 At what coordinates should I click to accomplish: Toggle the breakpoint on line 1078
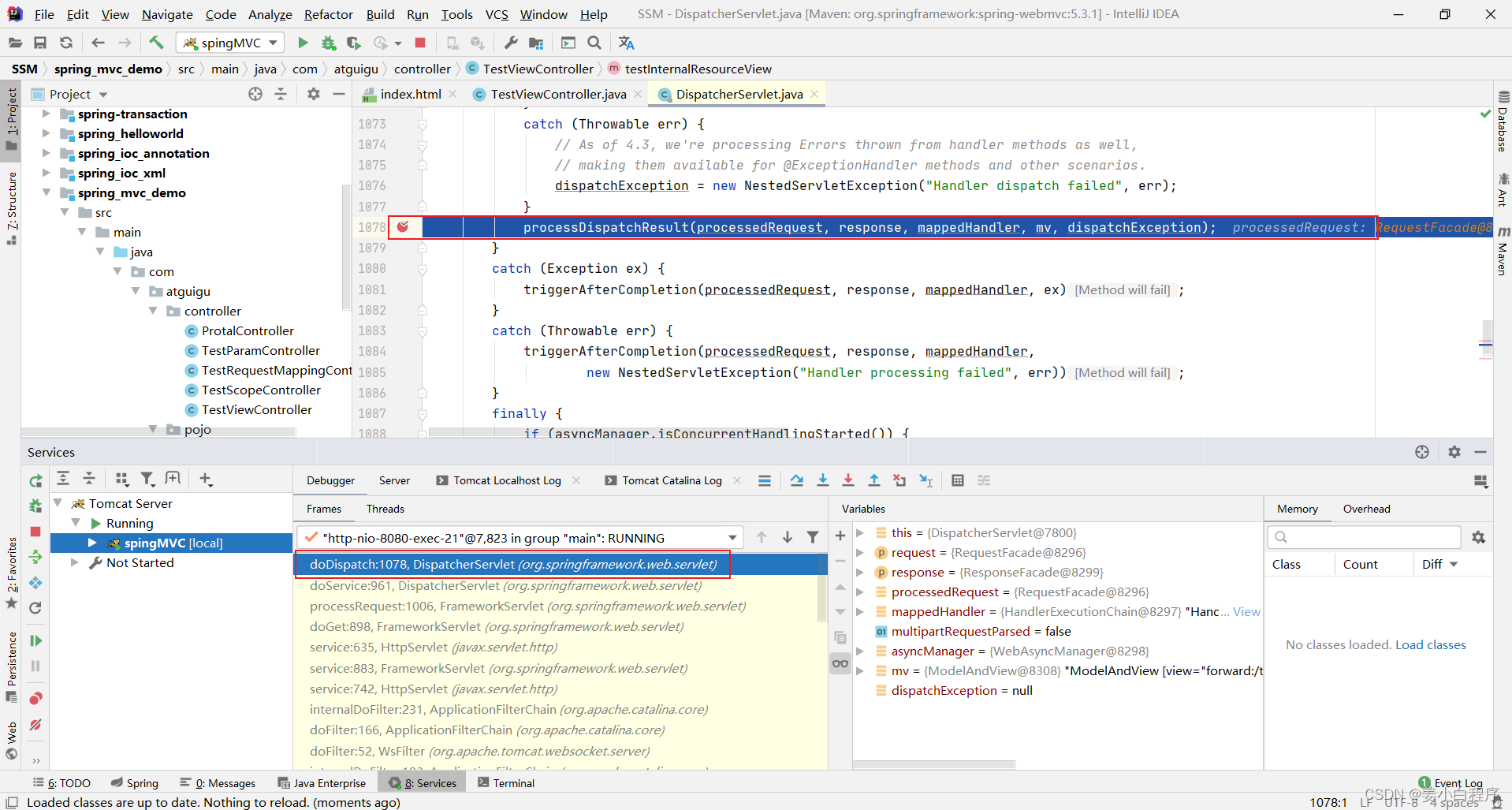(x=403, y=227)
